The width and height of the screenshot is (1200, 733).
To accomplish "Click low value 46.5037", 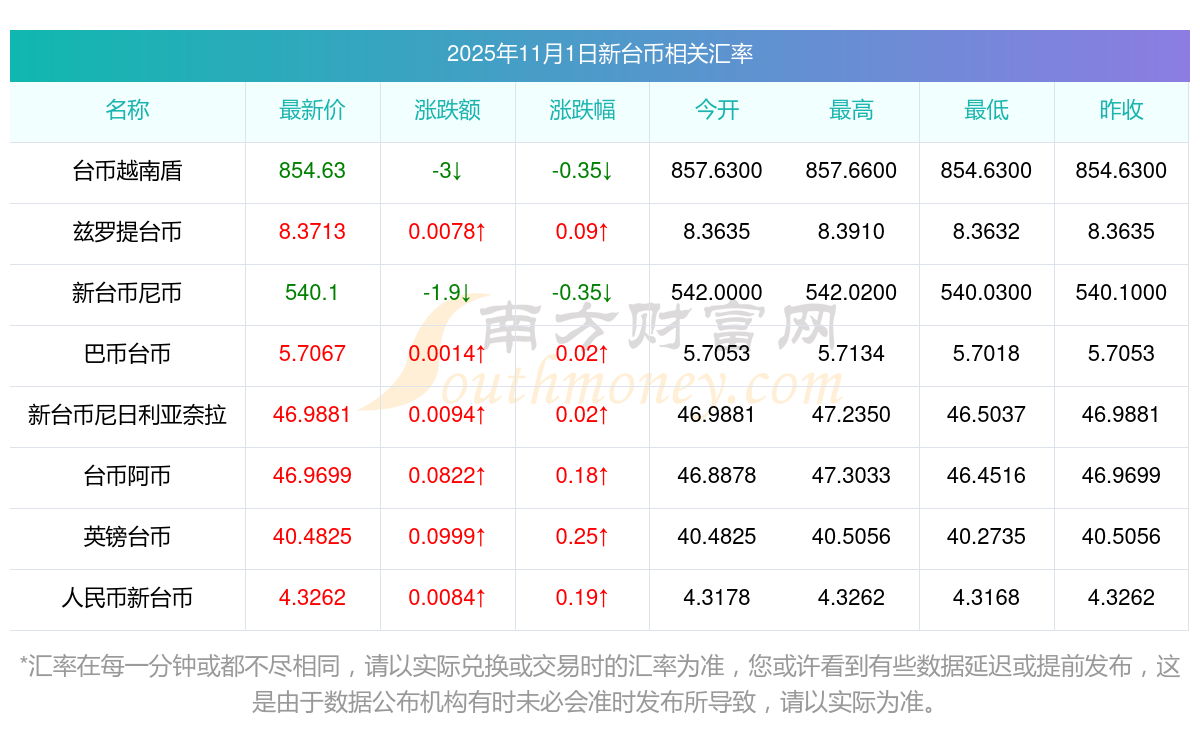I will (986, 415).
